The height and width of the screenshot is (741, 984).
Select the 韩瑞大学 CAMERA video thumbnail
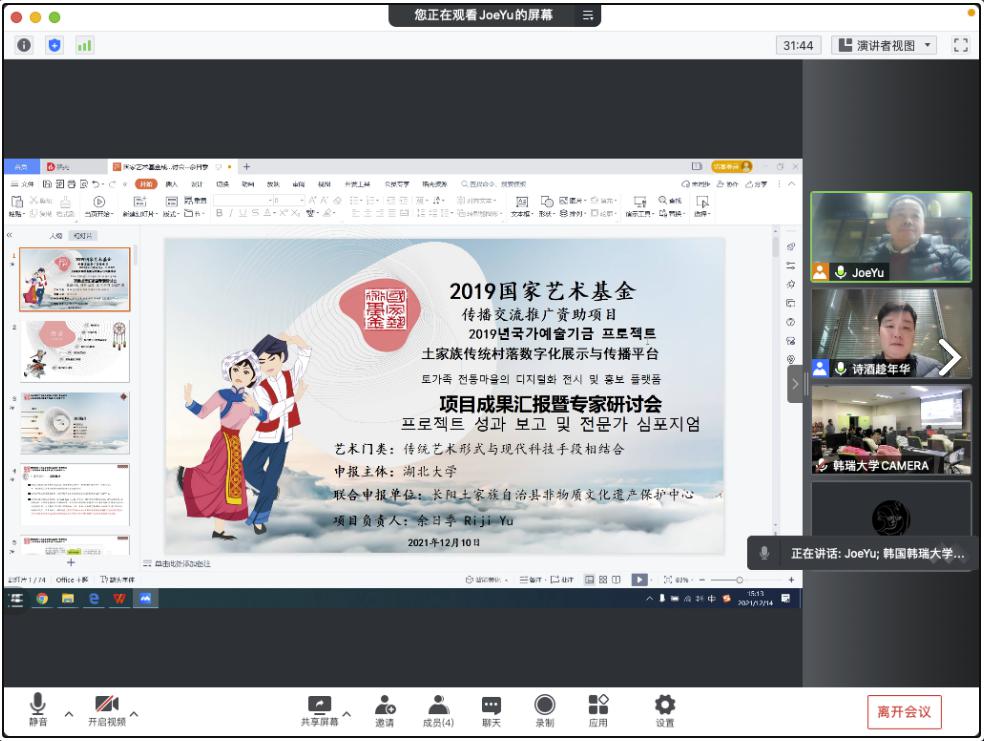click(x=891, y=430)
